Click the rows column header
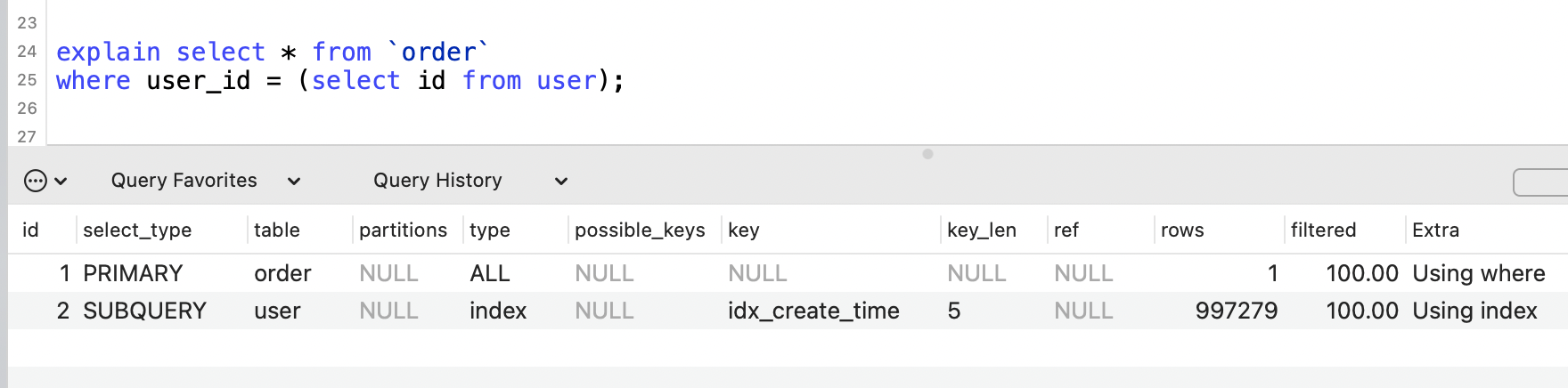 (x=1182, y=230)
